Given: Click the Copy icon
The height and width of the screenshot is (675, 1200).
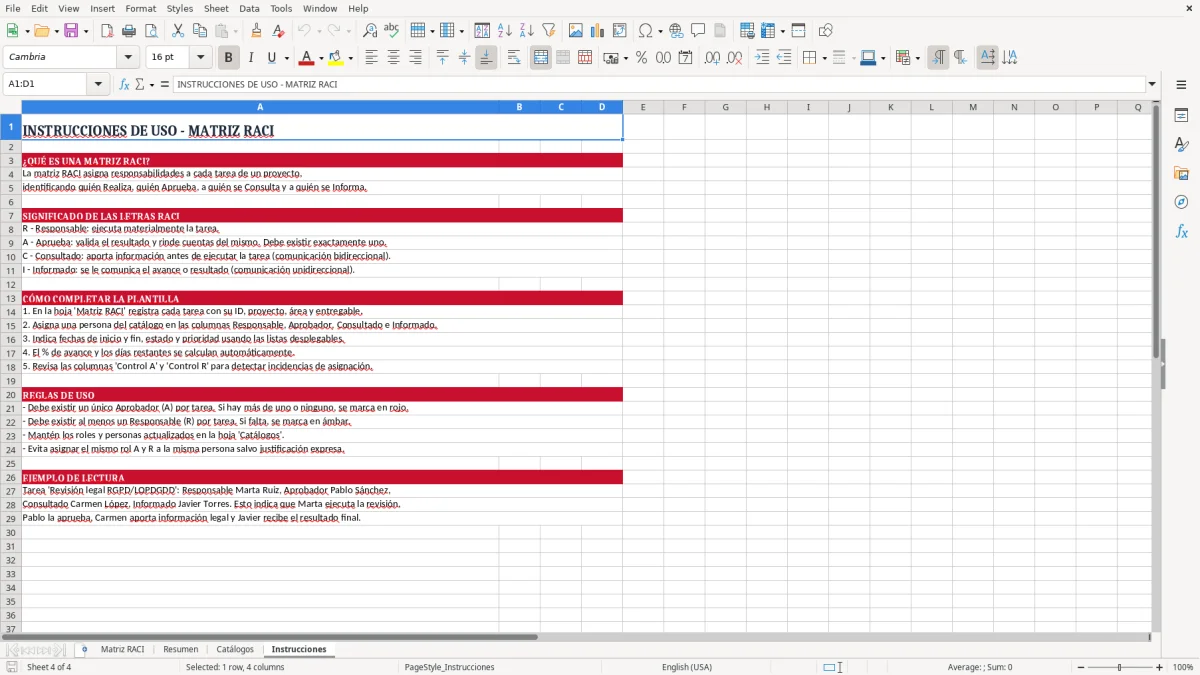Looking at the screenshot, I should pyautogui.click(x=199, y=31).
